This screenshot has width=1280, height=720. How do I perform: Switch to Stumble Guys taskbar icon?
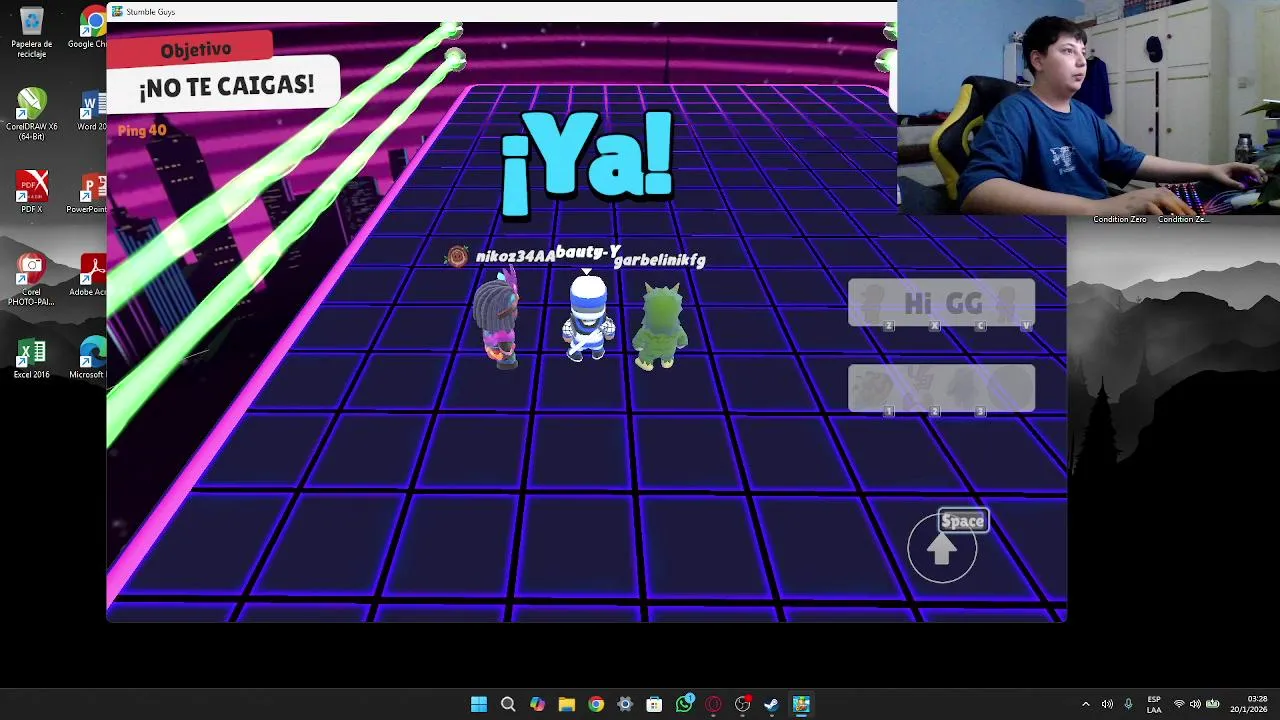[x=801, y=704]
